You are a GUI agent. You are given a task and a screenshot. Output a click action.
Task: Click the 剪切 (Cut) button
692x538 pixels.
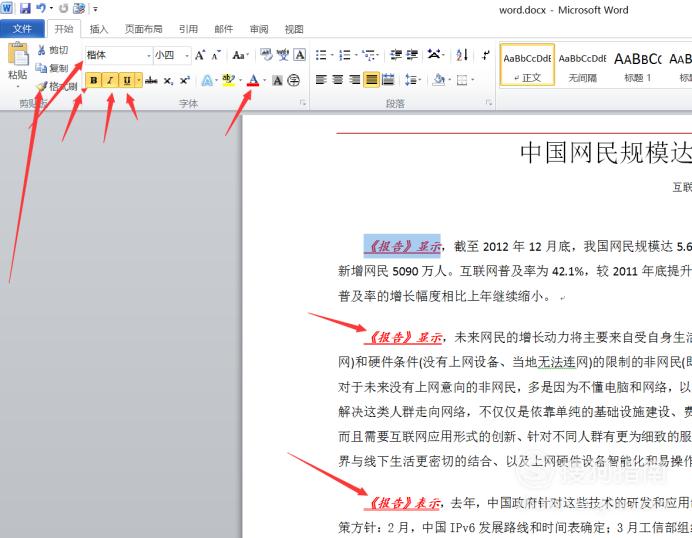pyautogui.click(x=53, y=50)
